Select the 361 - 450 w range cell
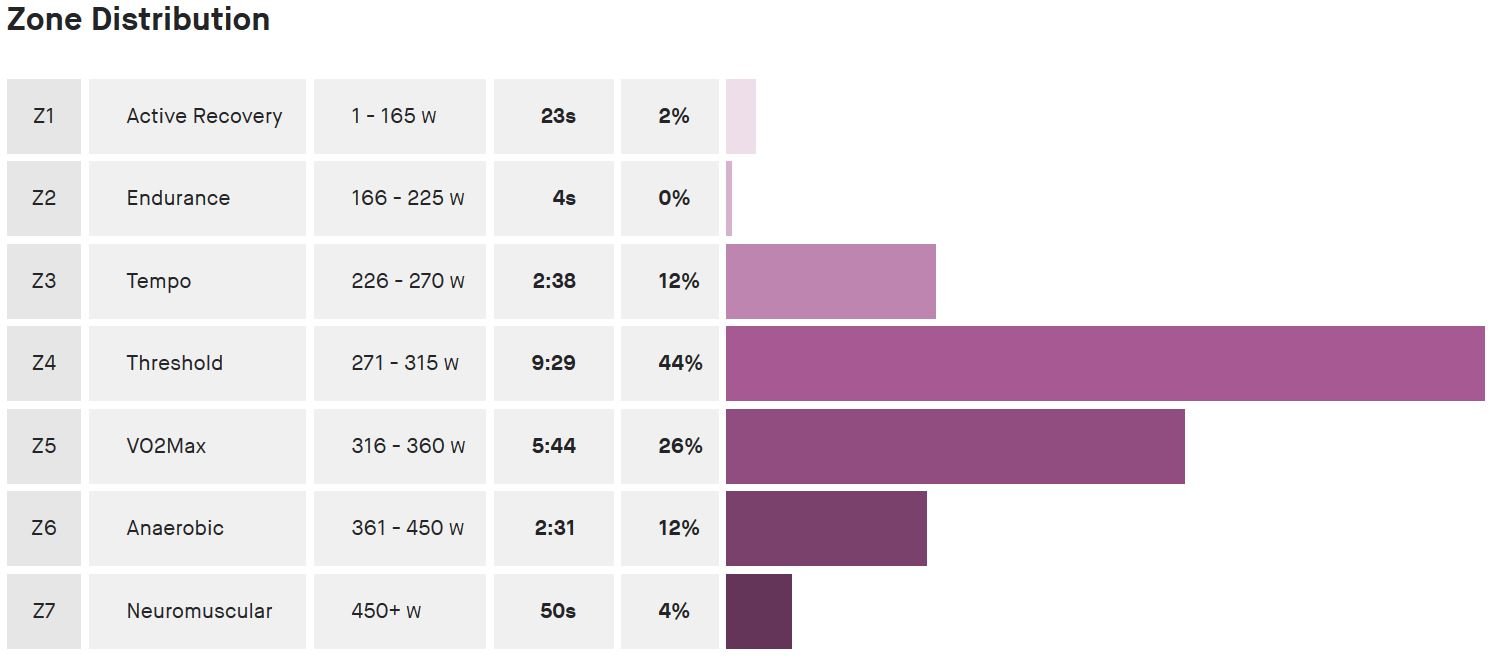Image resolution: width=1504 pixels, height=666 pixels. click(x=400, y=528)
